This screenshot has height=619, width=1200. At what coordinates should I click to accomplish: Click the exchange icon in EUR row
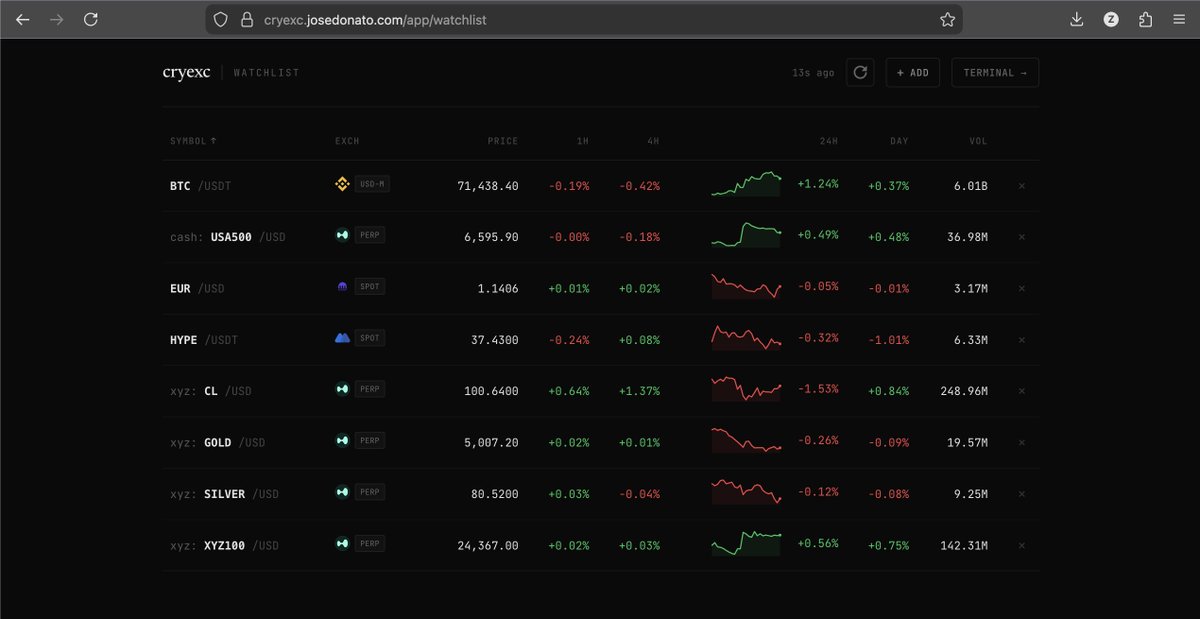pyautogui.click(x=342, y=287)
